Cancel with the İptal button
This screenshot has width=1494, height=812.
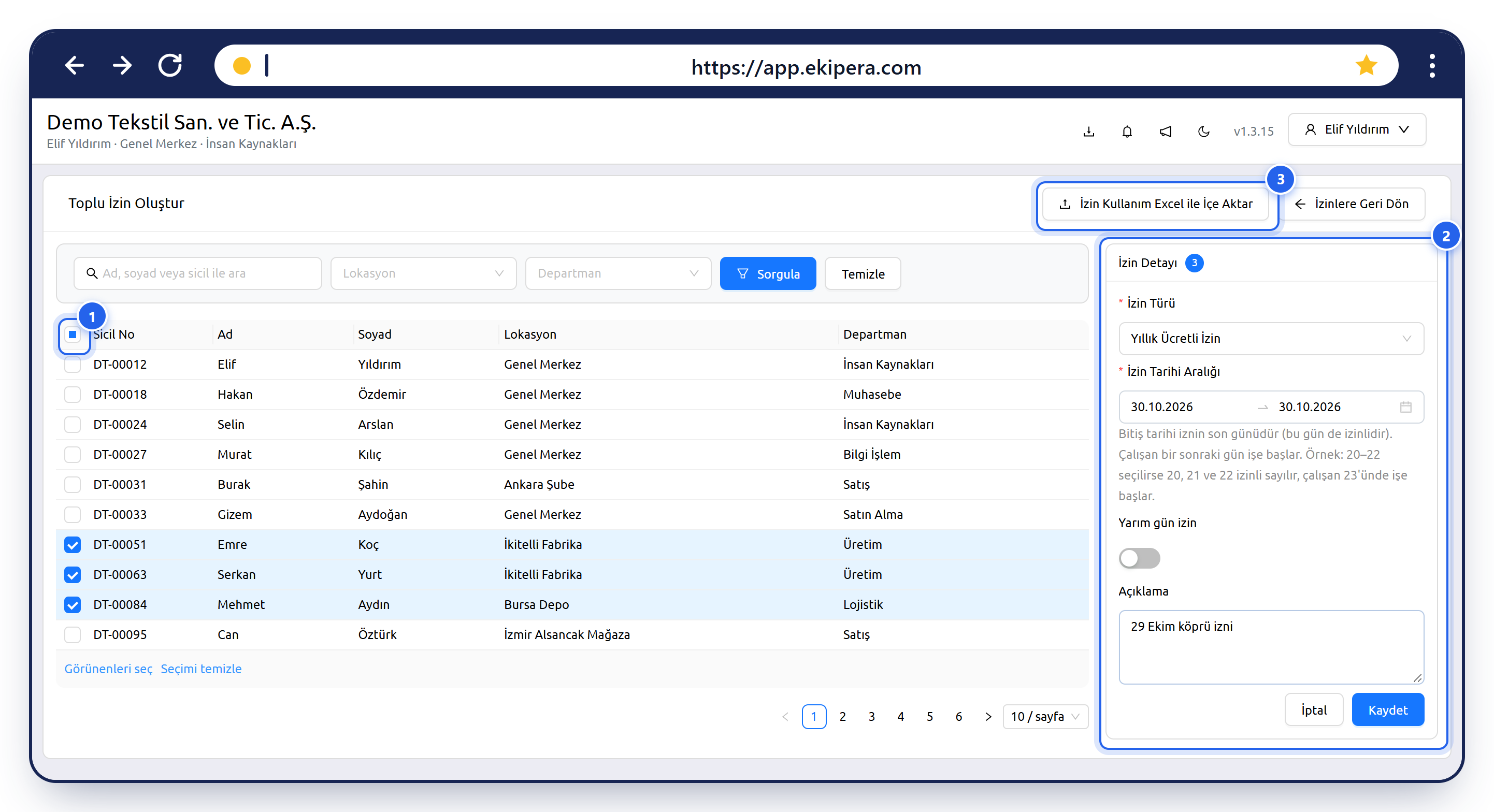pyautogui.click(x=1314, y=710)
